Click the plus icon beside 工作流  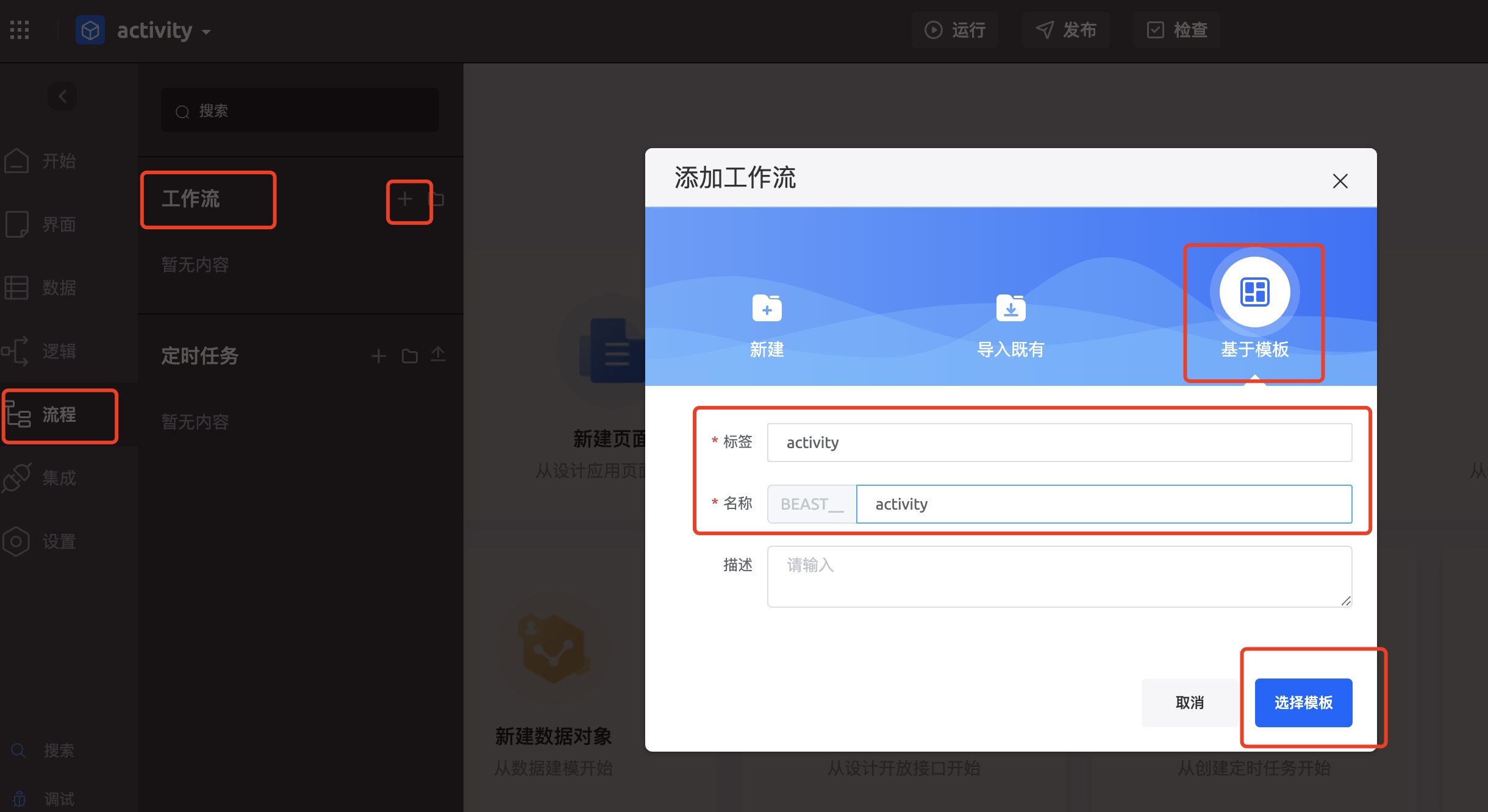(405, 199)
